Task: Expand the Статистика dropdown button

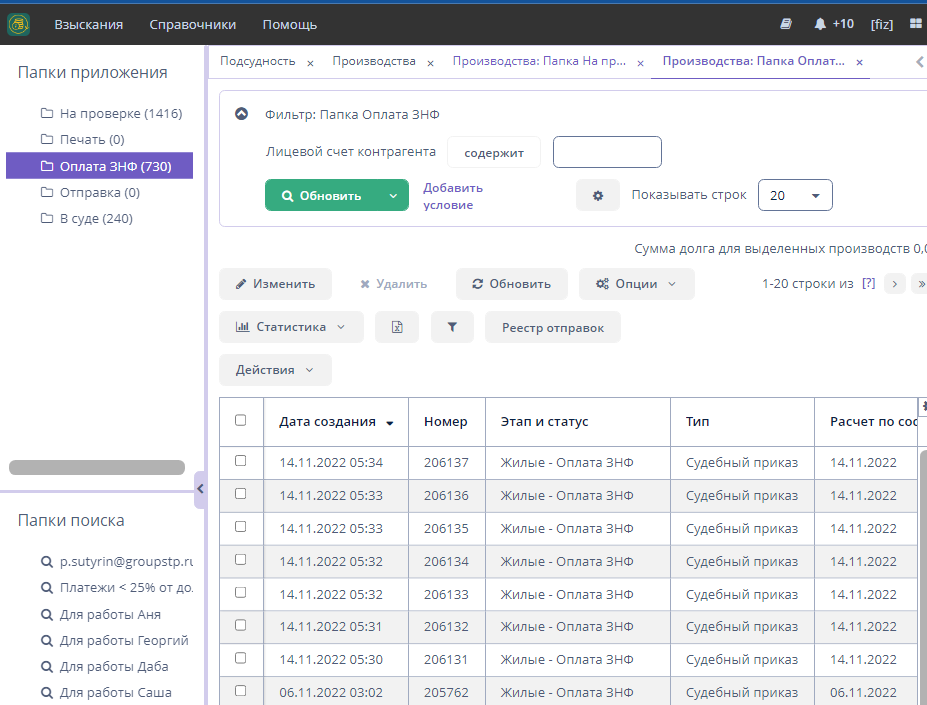Action: pyautogui.click(x=292, y=327)
